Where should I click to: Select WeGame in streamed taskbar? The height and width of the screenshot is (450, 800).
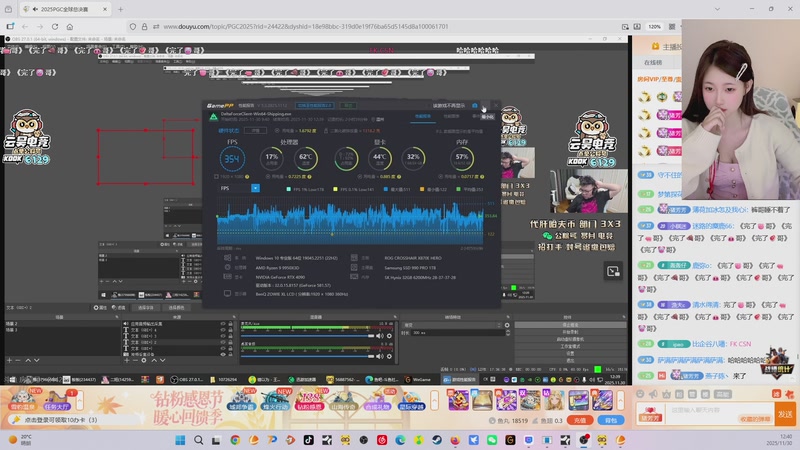[418, 380]
